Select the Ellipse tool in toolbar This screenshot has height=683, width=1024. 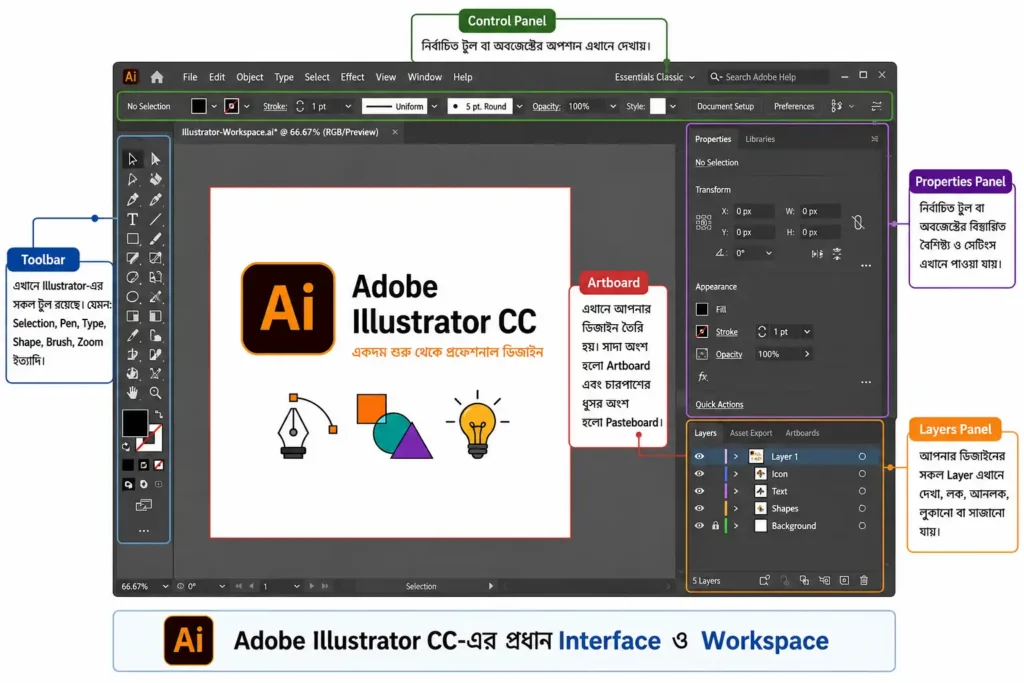pyautogui.click(x=133, y=297)
